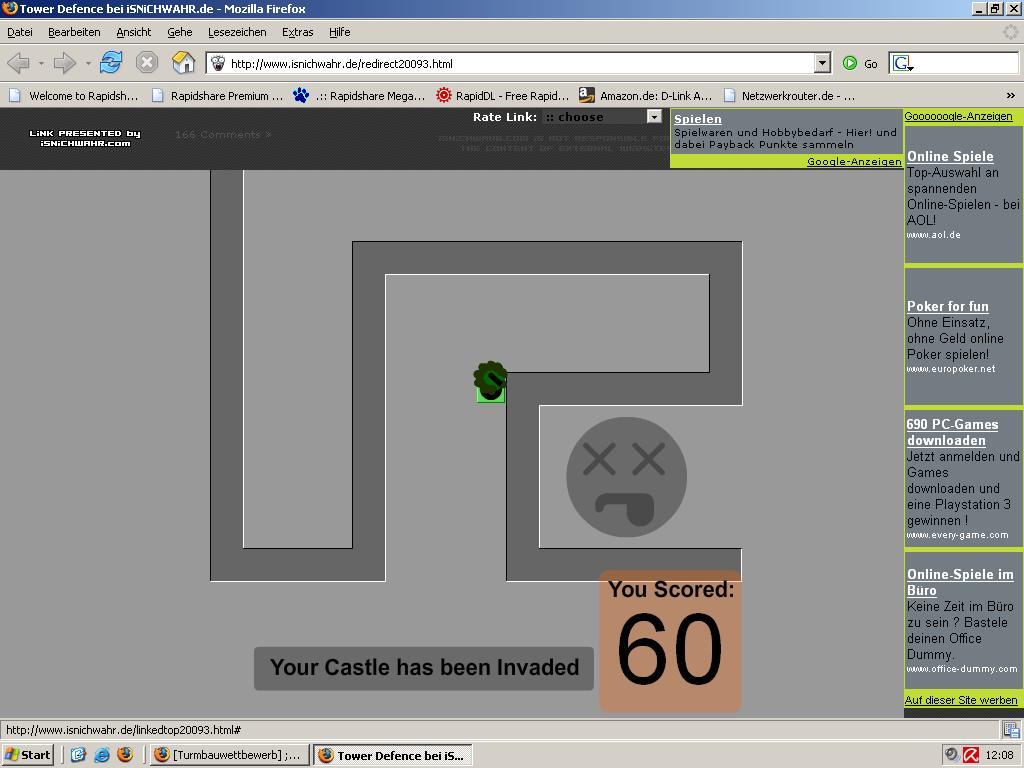
Task: Click the dead face game over icon
Action: (x=626, y=477)
